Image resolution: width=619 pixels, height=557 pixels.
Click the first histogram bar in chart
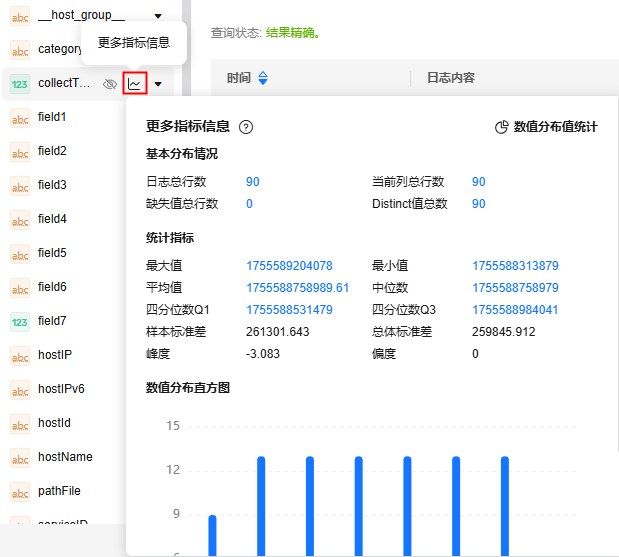(212, 535)
